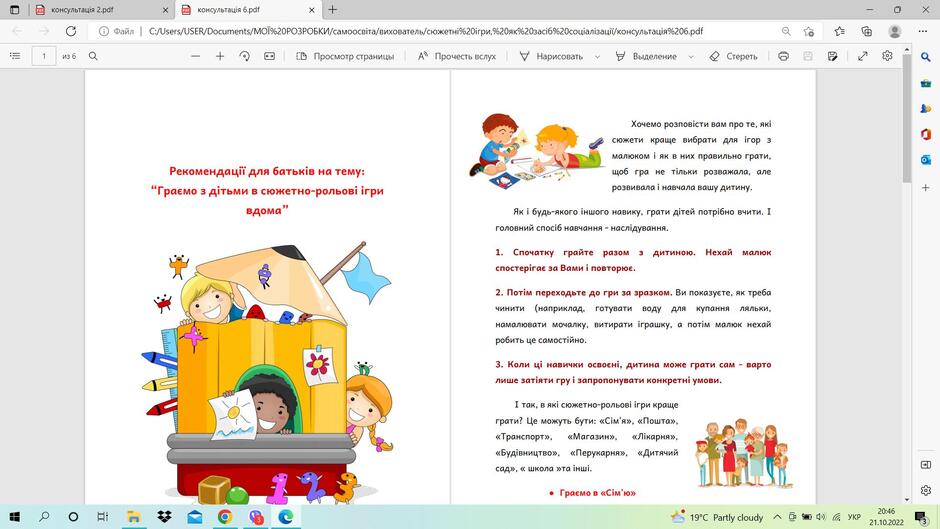Open Windows taskbar search
940x529 pixels.
pyautogui.click(x=44, y=516)
